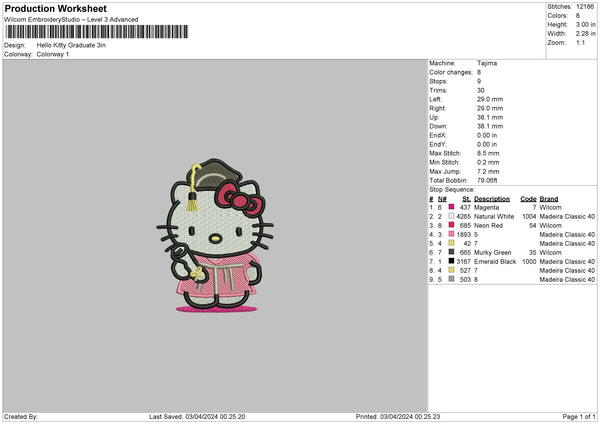Click the "Murky Green" description text
This screenshot has width=600, height=424.
pyautogui.click(x=492, y=252)
